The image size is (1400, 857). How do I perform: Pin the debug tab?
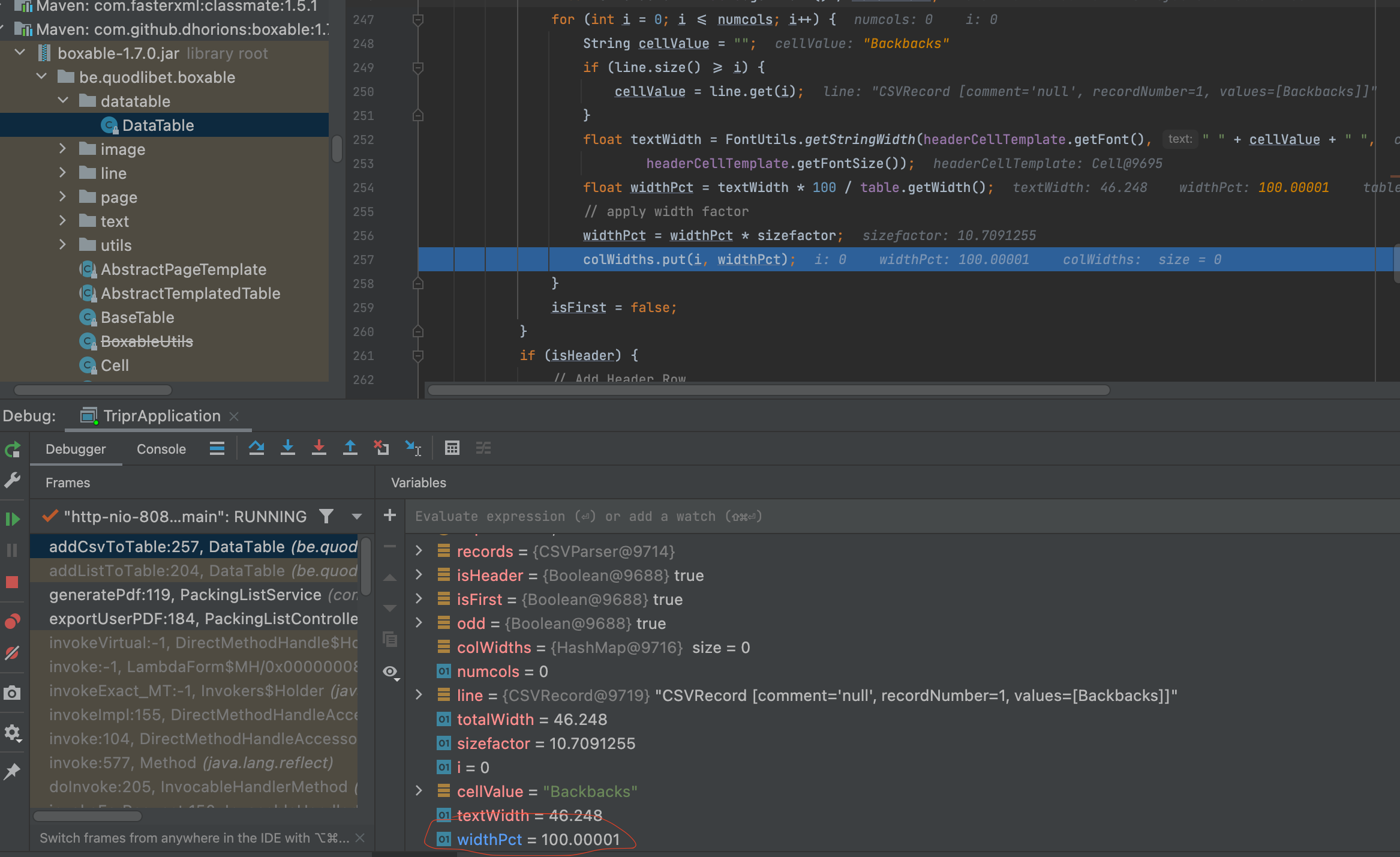tap(13, 771)
